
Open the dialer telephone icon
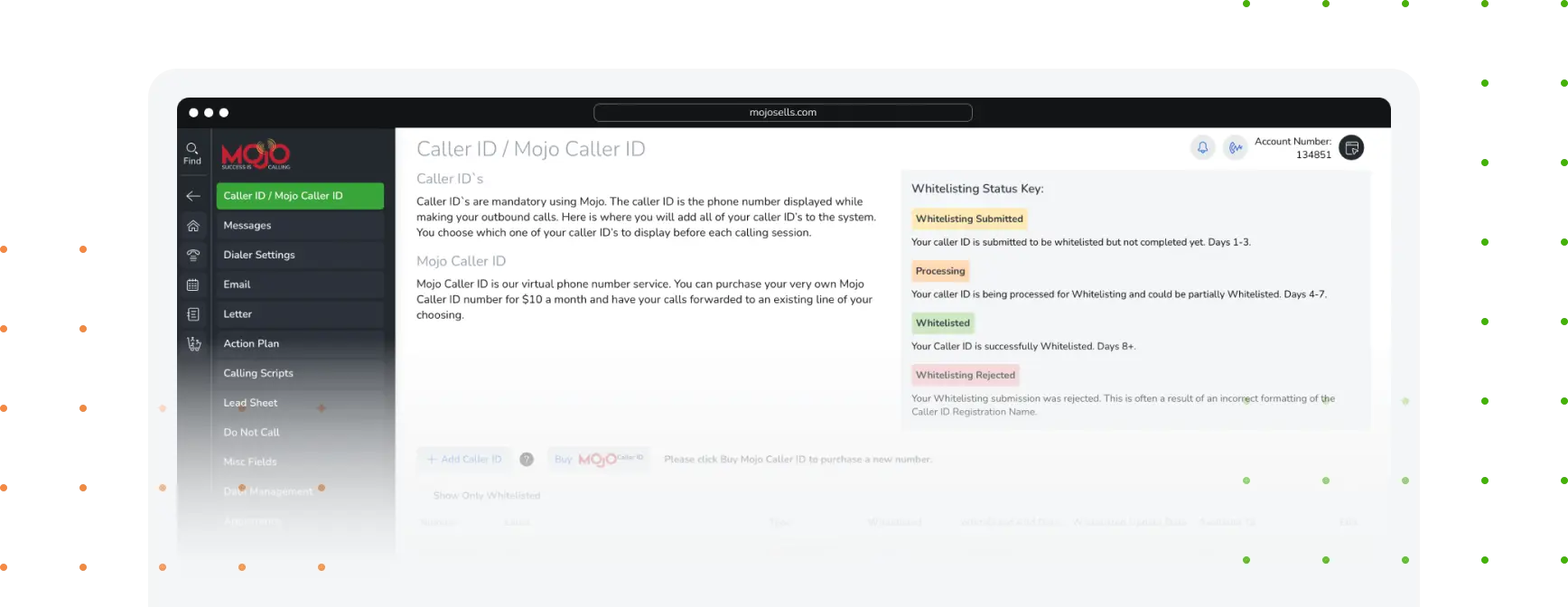[193, 256]
